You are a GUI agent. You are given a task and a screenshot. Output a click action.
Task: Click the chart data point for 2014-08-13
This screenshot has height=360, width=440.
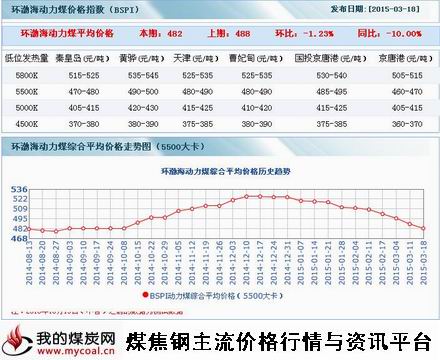coord(29,229)
